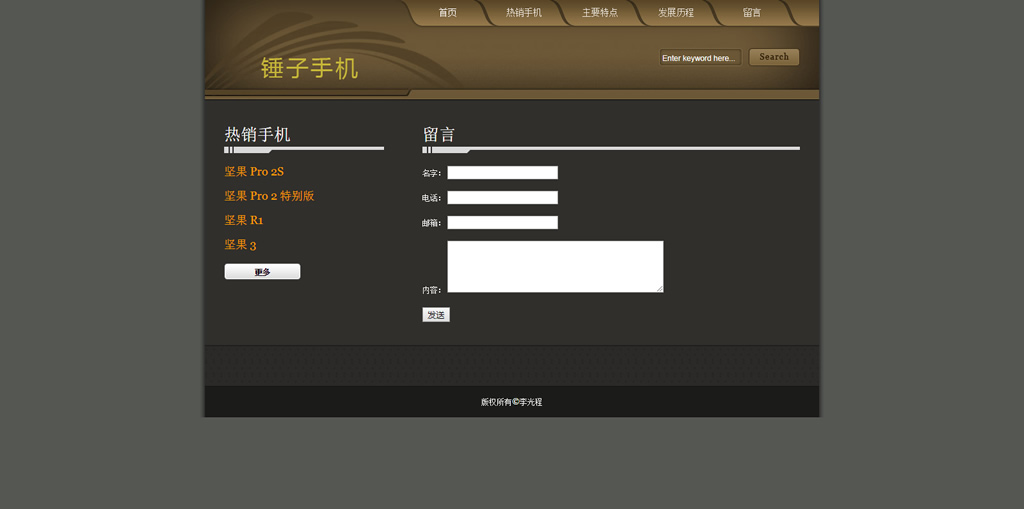This screenshot has width=1024, height=509.
Task: Click the 版权所有 footer text
Action: (x=511, y=402)
